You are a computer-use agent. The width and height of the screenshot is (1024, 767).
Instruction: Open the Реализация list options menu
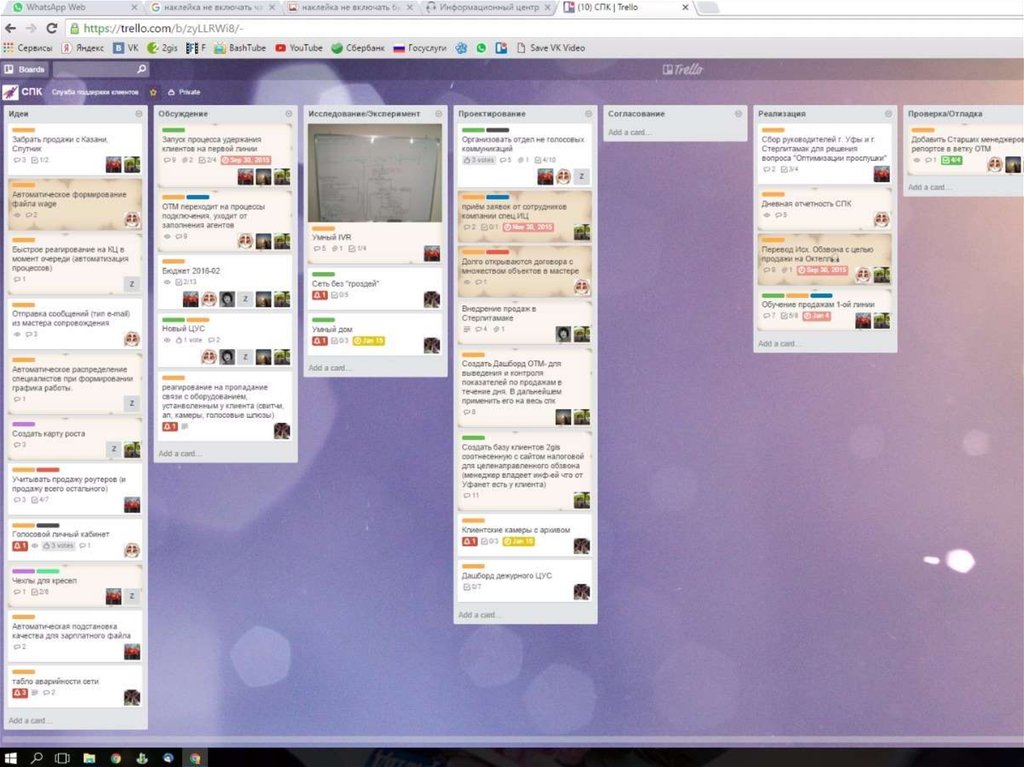point(888,114)
